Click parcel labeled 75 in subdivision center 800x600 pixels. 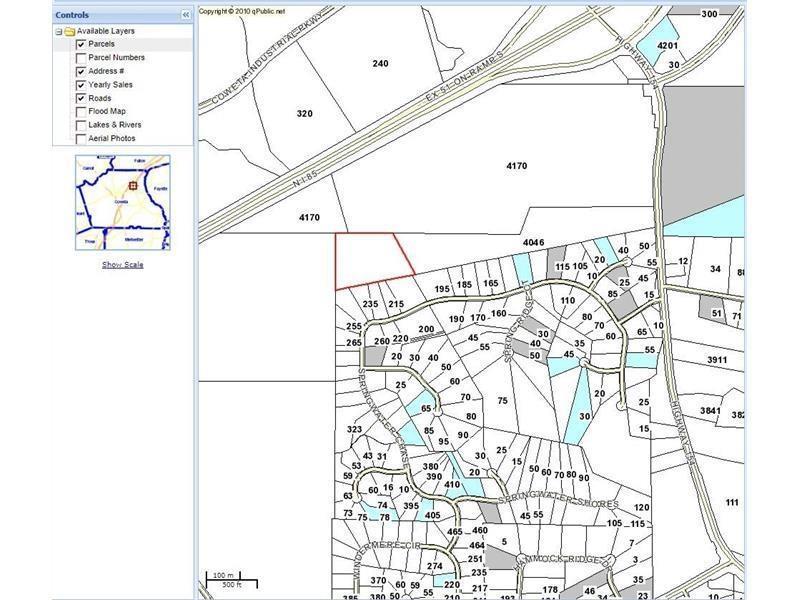(503, 401)
